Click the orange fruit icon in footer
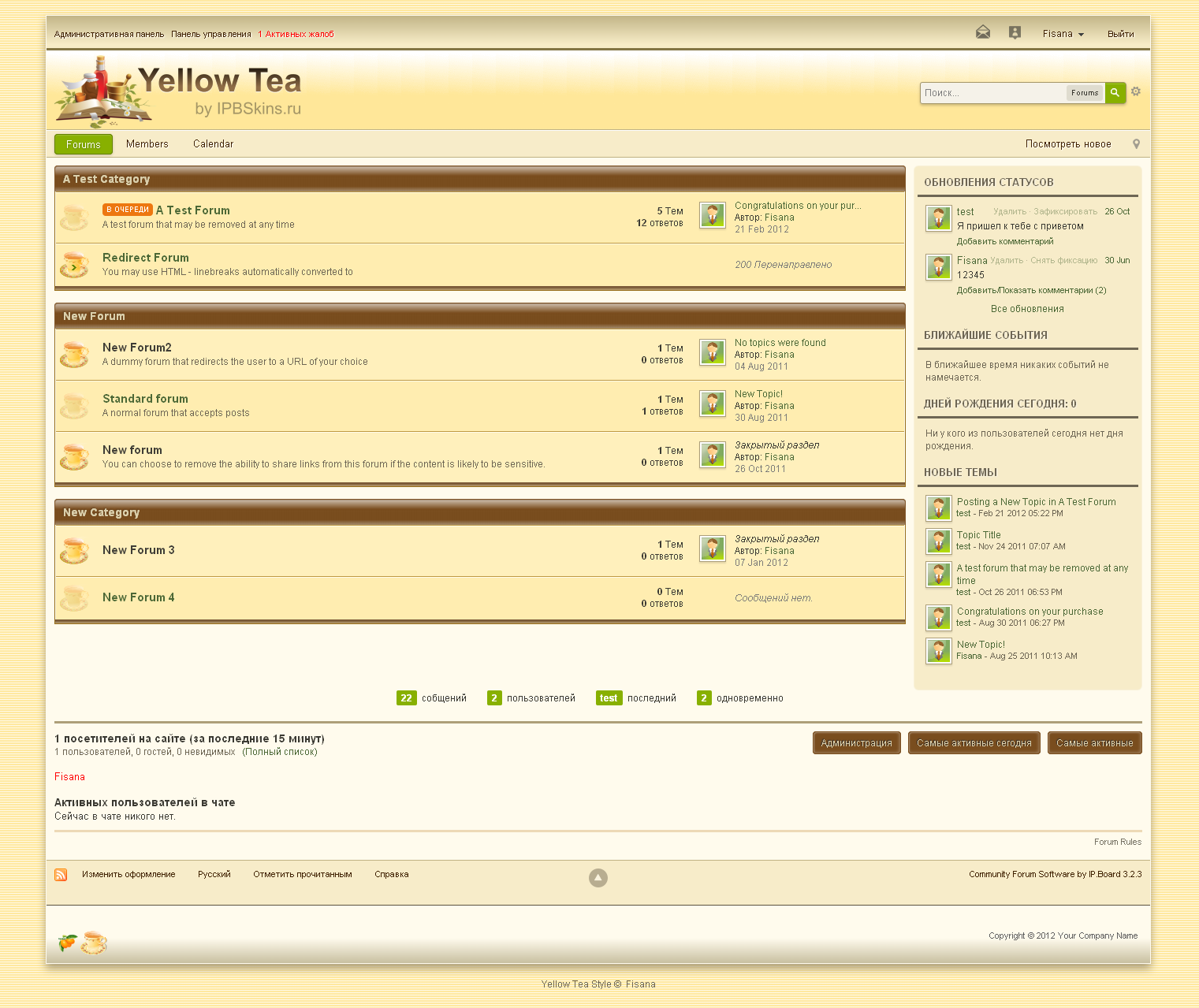The width and height of the screenshot is (1199, 1008). (x=68, y=942)
